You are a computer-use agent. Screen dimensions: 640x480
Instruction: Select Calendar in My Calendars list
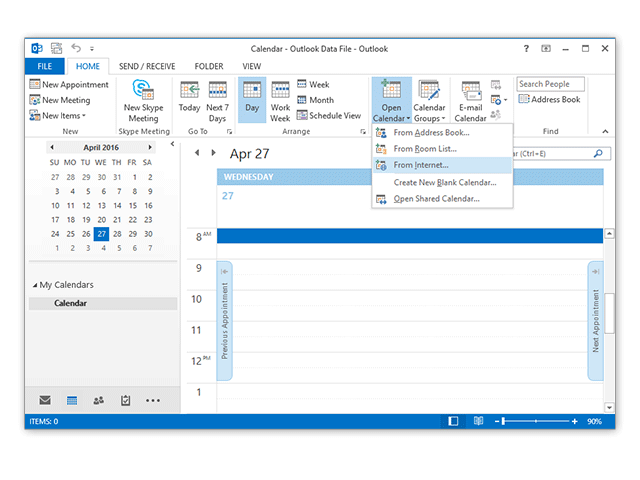click(x=103, y=303)
